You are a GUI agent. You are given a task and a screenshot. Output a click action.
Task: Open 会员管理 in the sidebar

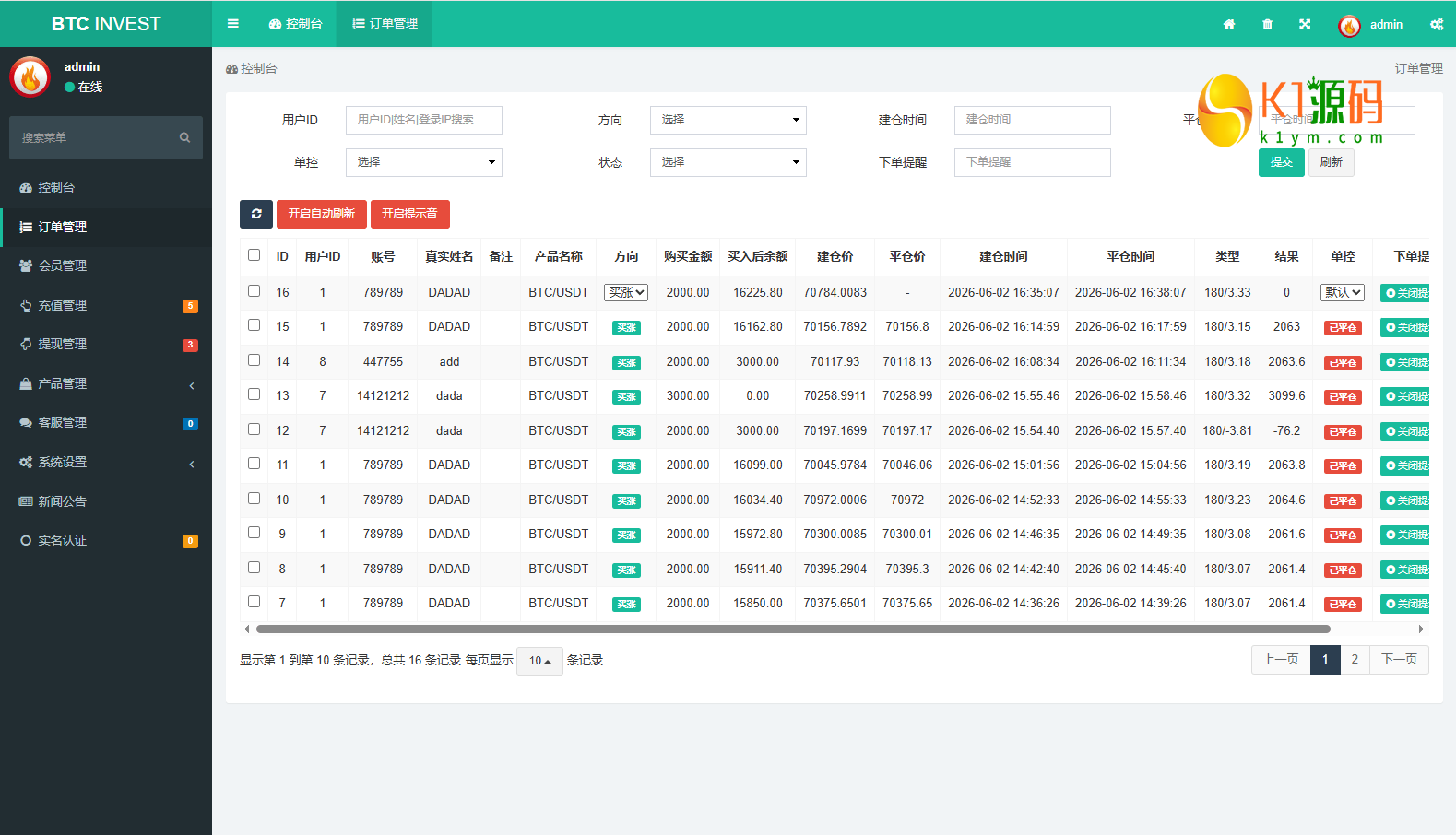coord(106,266)
